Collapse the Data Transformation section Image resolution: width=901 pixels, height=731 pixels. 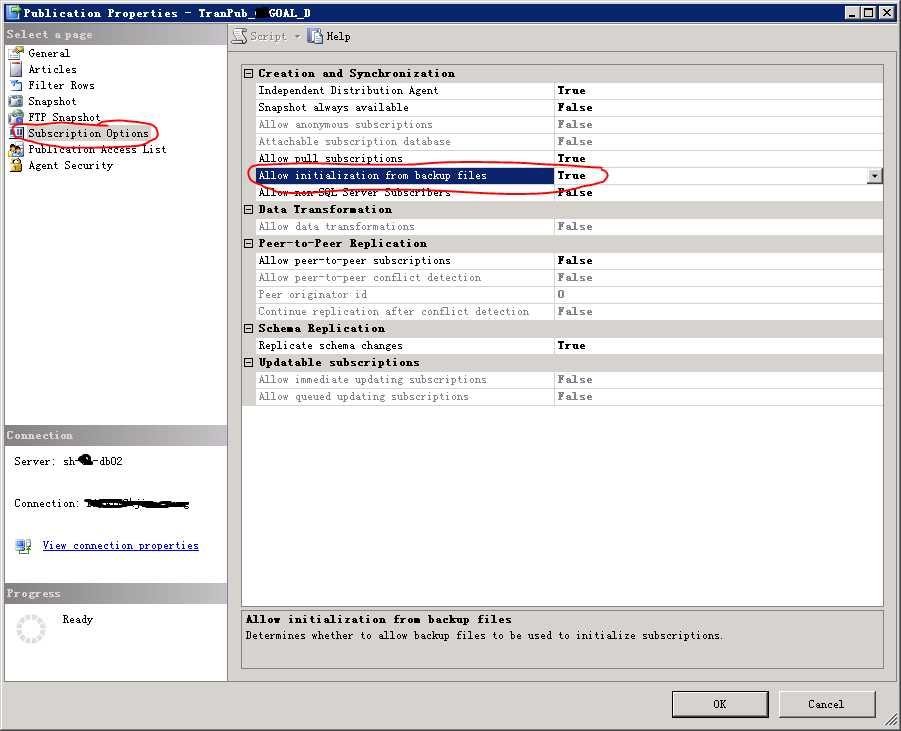pos(248,210)
